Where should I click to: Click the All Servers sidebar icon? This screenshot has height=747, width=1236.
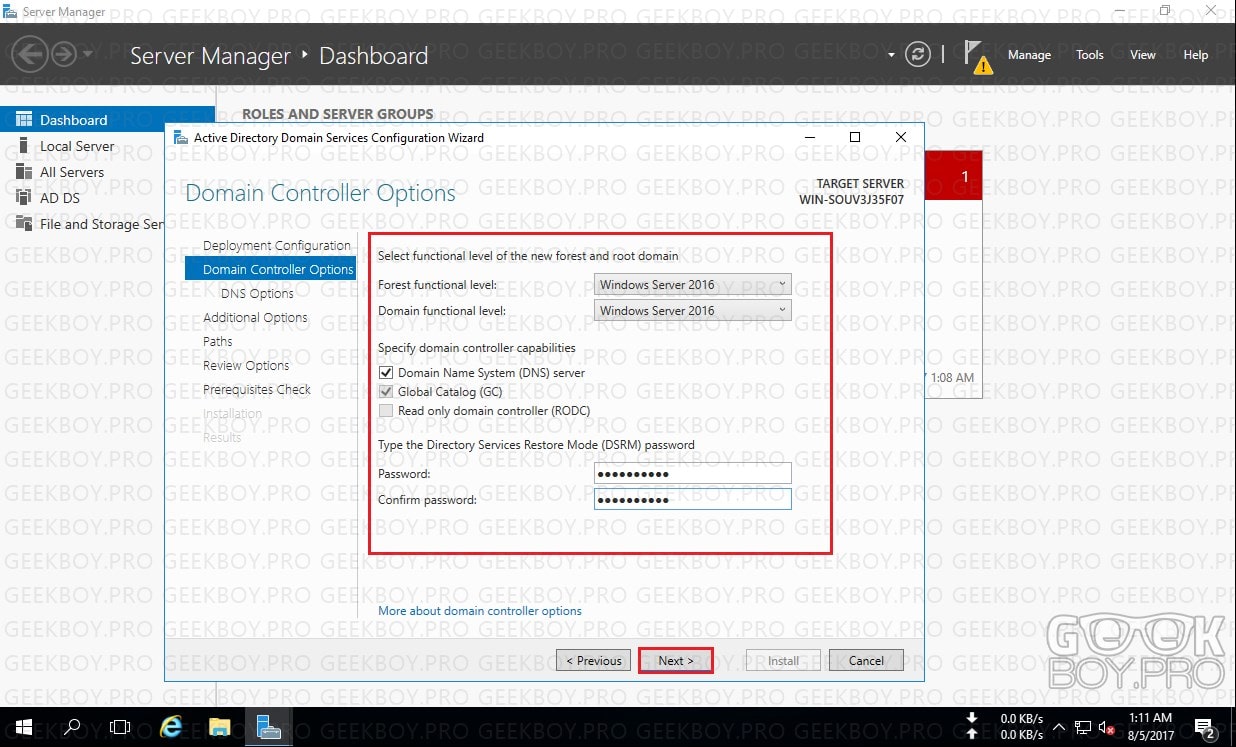click(x=24, y=172)
